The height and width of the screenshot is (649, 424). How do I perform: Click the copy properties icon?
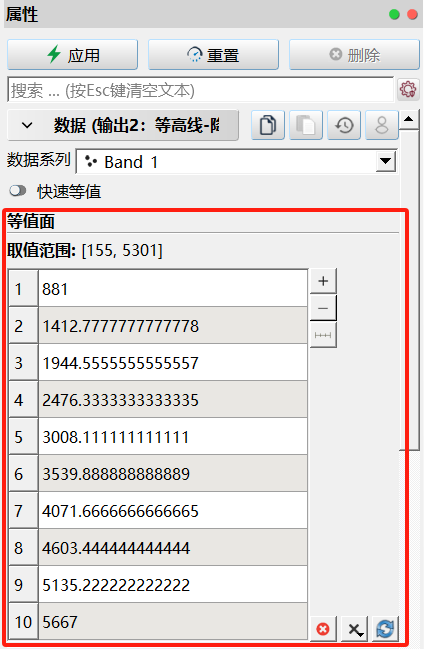[x=268, y=125]
